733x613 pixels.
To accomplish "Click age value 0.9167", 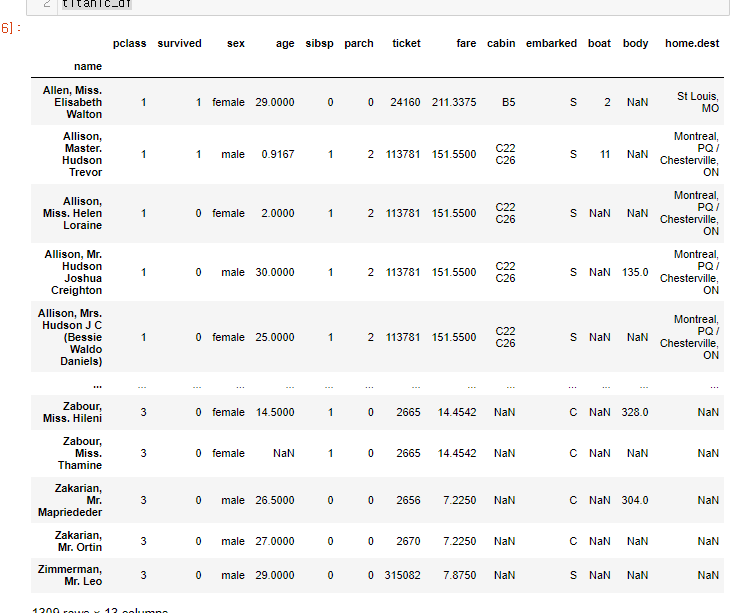I will (278, 154).
